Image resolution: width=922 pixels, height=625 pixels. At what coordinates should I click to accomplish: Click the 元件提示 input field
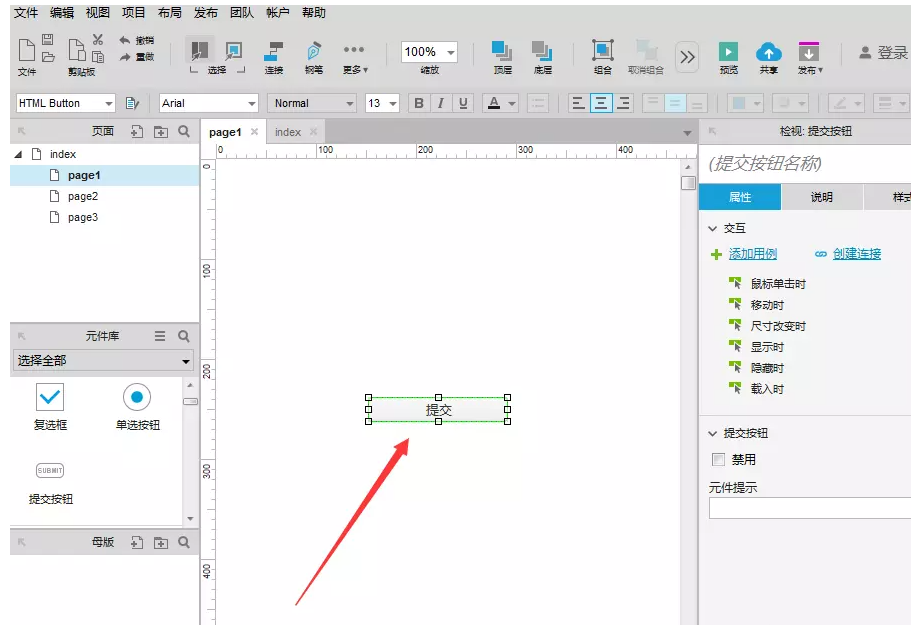(808, 508)
